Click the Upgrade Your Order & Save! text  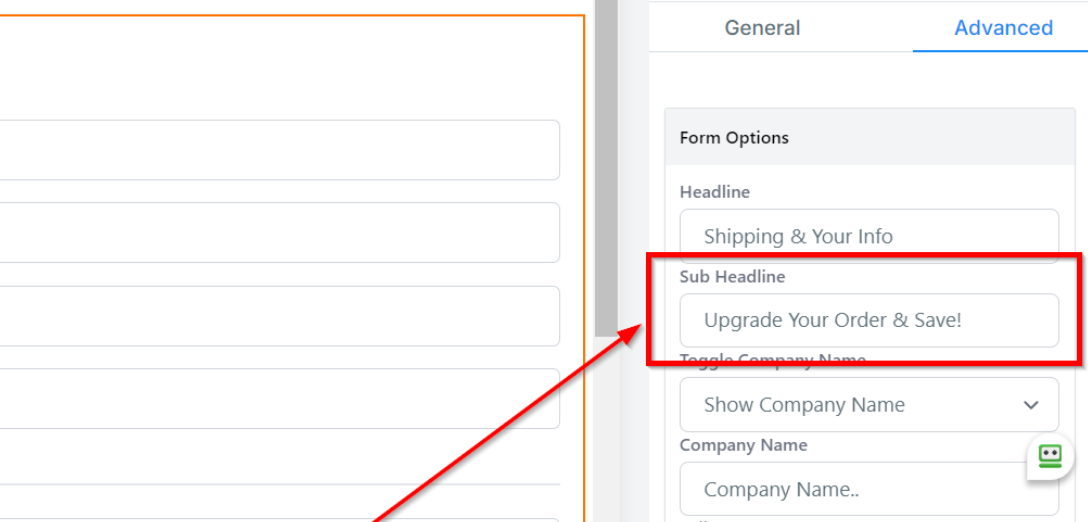click(832, 320)
